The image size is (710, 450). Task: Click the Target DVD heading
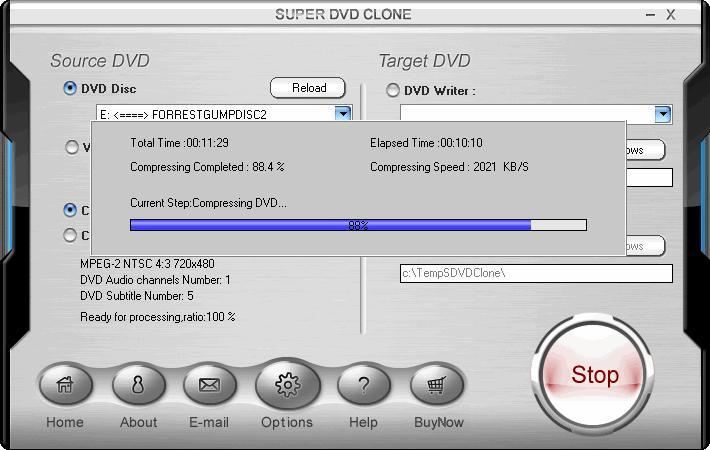coord(424,61)
